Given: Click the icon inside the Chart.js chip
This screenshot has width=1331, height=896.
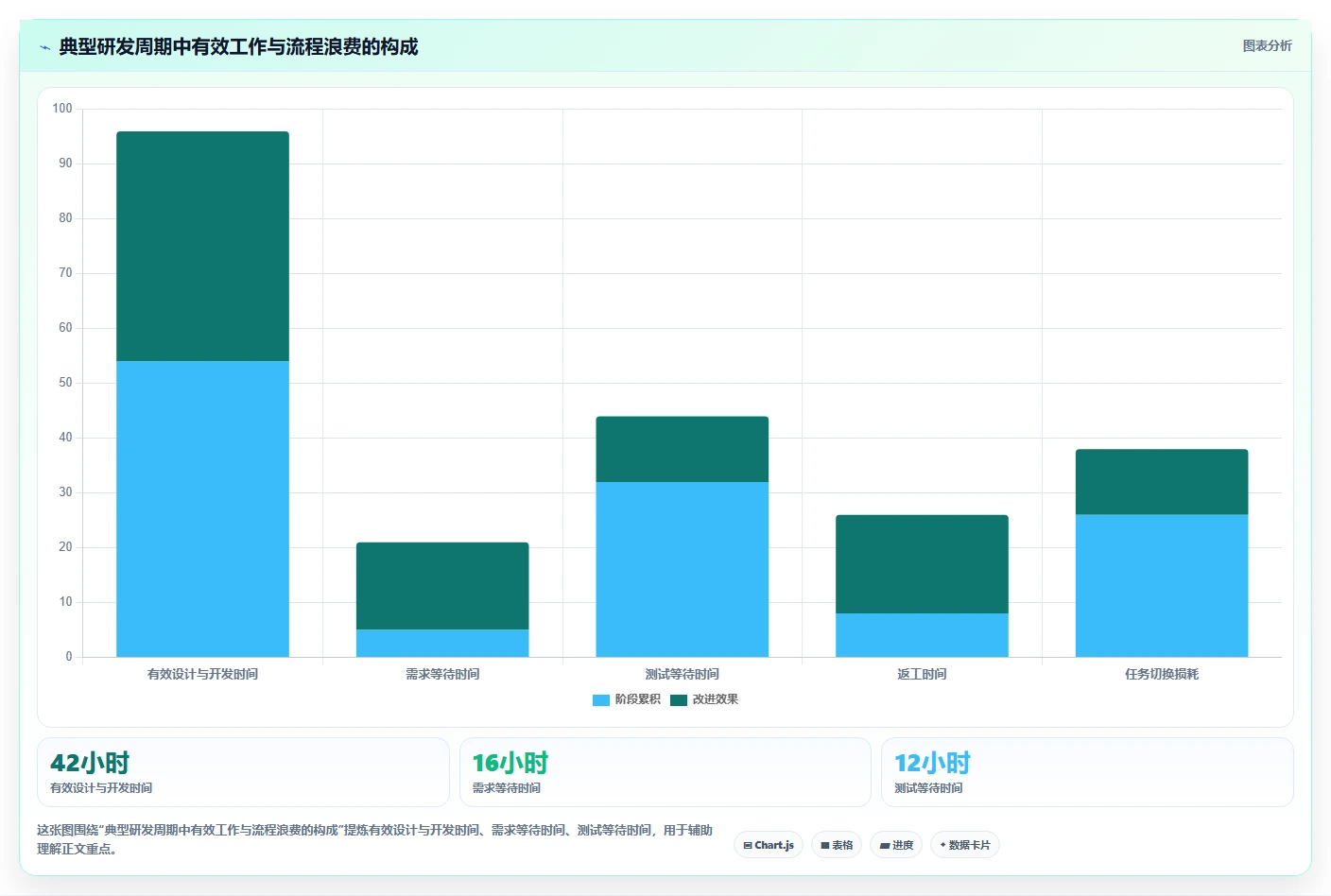Looking at the screenshot, I should tap(748, 846).
